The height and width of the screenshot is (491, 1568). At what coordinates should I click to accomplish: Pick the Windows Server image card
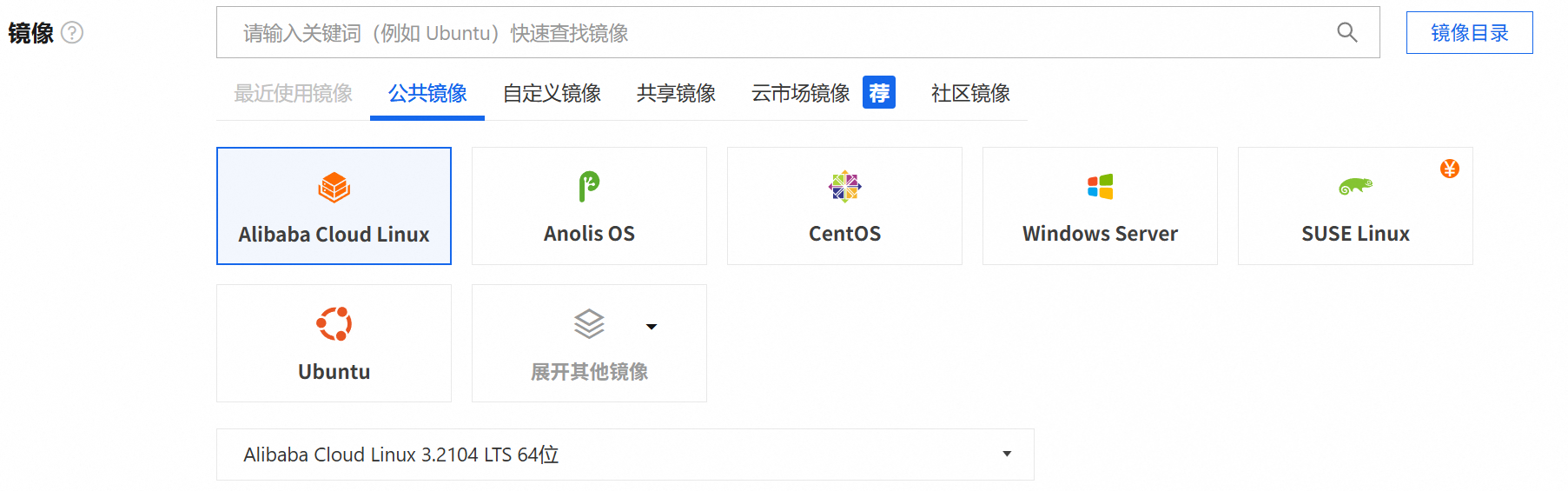[1100, 206]
